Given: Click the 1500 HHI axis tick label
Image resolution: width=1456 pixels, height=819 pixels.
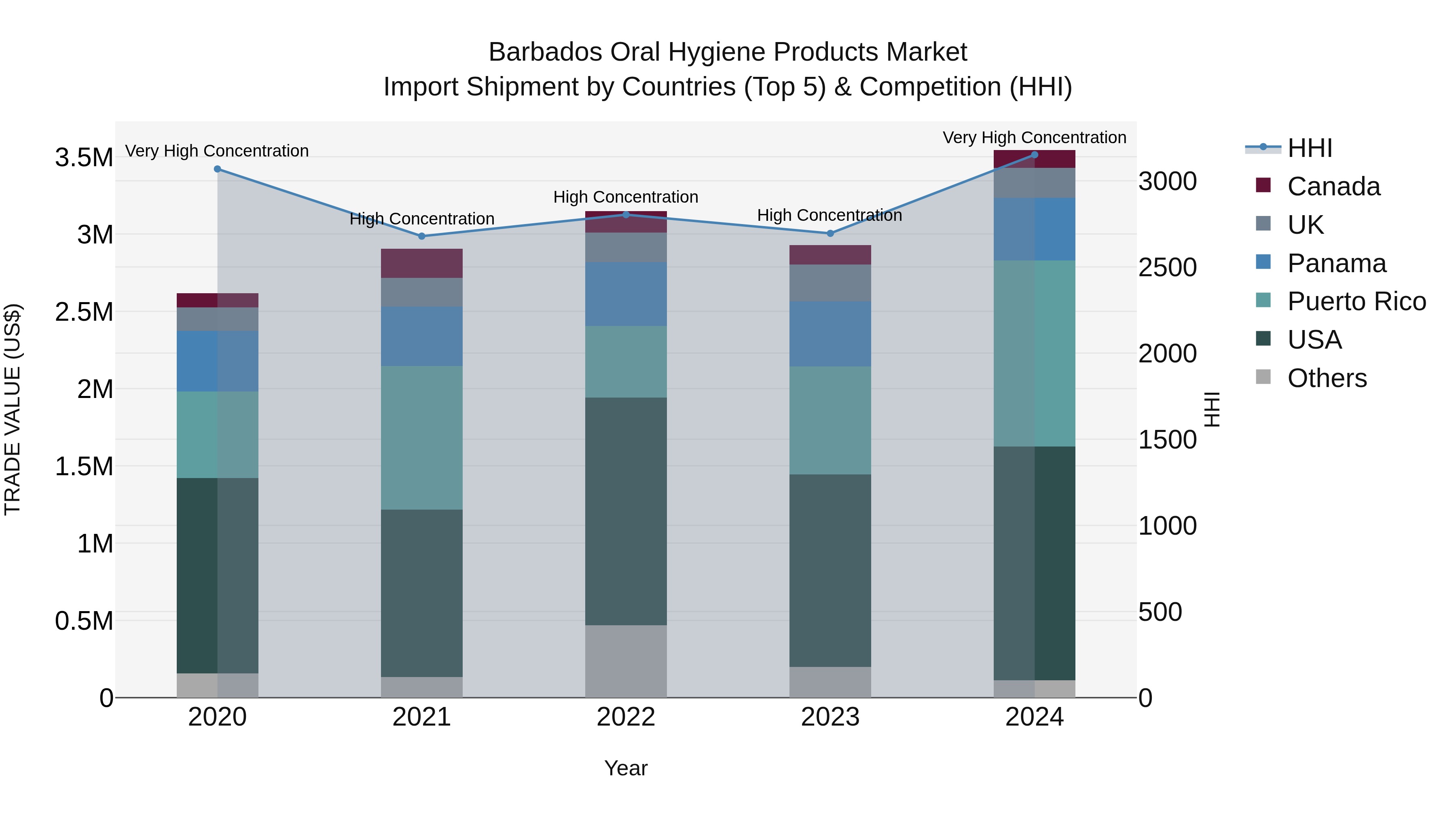Looking at the screenshot, I should (x=1168, y=440).
